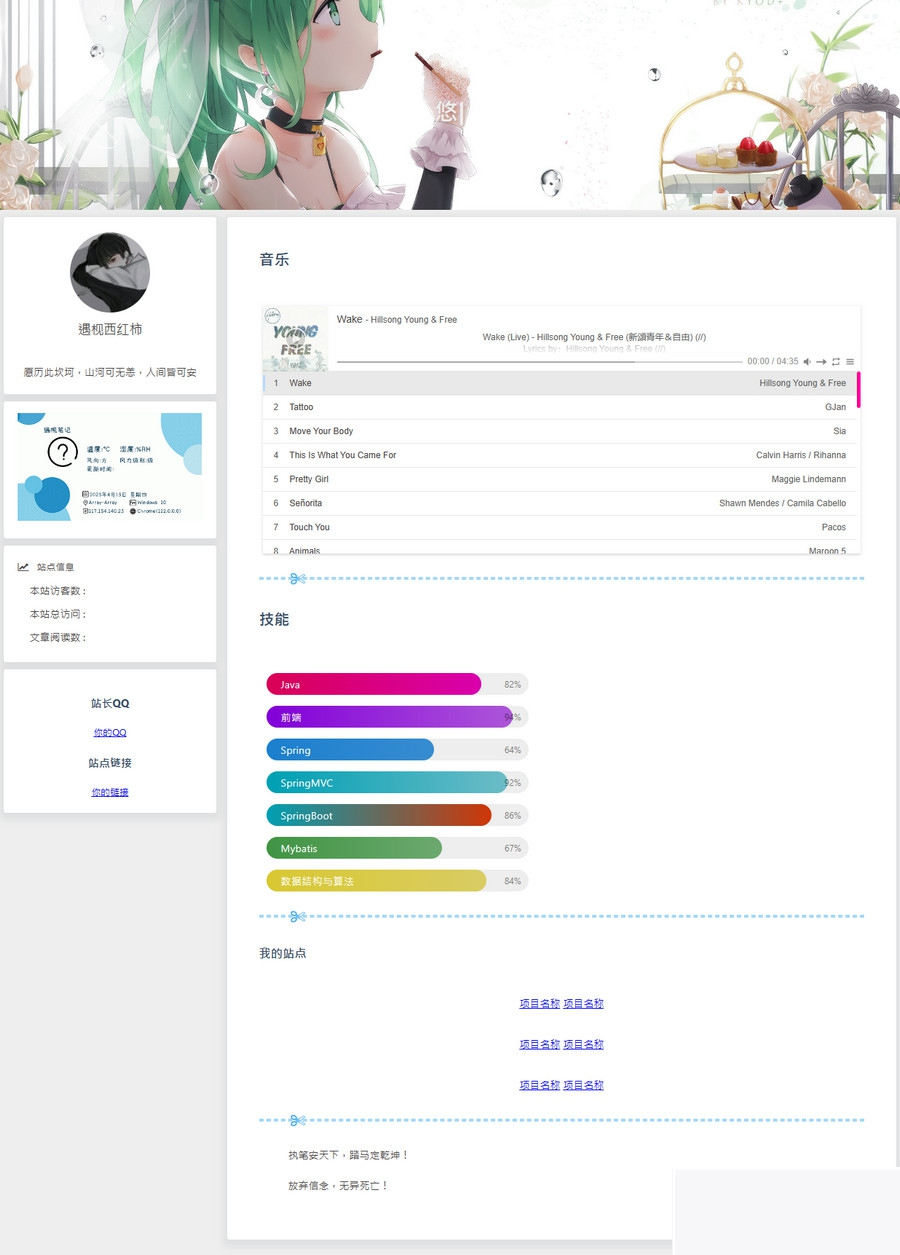Click the 遇机西红柿 avatar image
This screenshot has height=1255, width=900.
pyautogui.click(x=110, y=272)
